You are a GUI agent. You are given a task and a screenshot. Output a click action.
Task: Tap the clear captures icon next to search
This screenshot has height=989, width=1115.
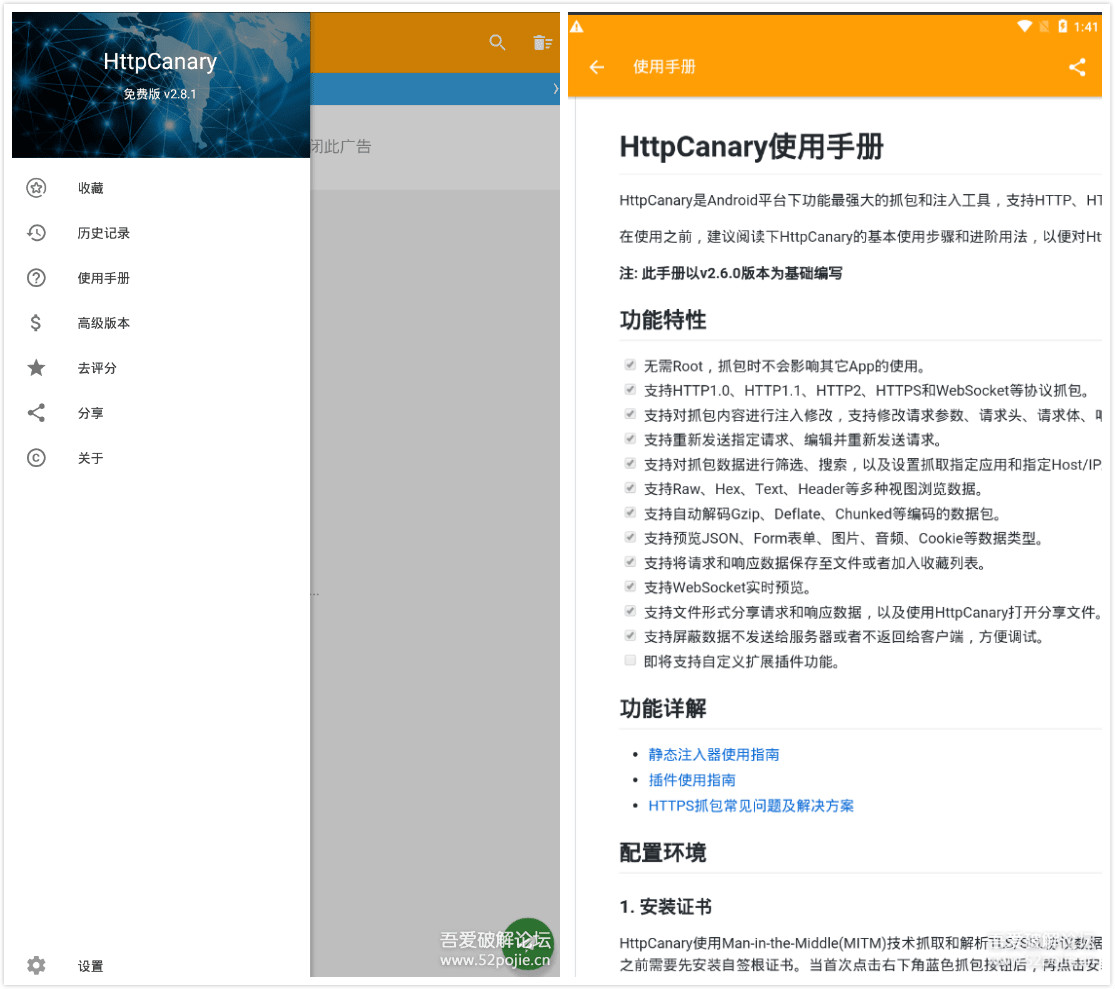tap(543, 43)
